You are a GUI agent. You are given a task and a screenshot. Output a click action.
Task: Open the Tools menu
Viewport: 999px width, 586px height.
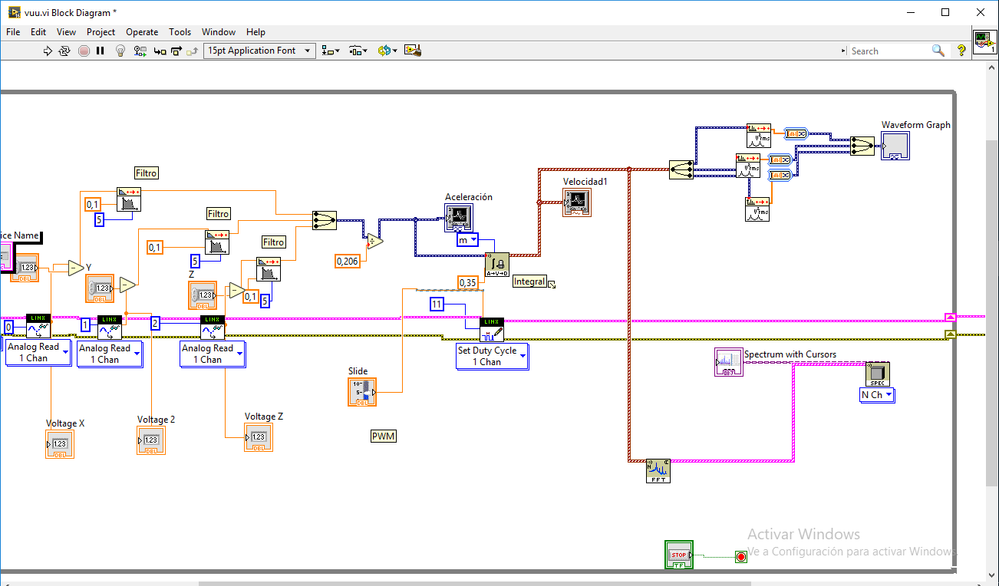[180, 32]
